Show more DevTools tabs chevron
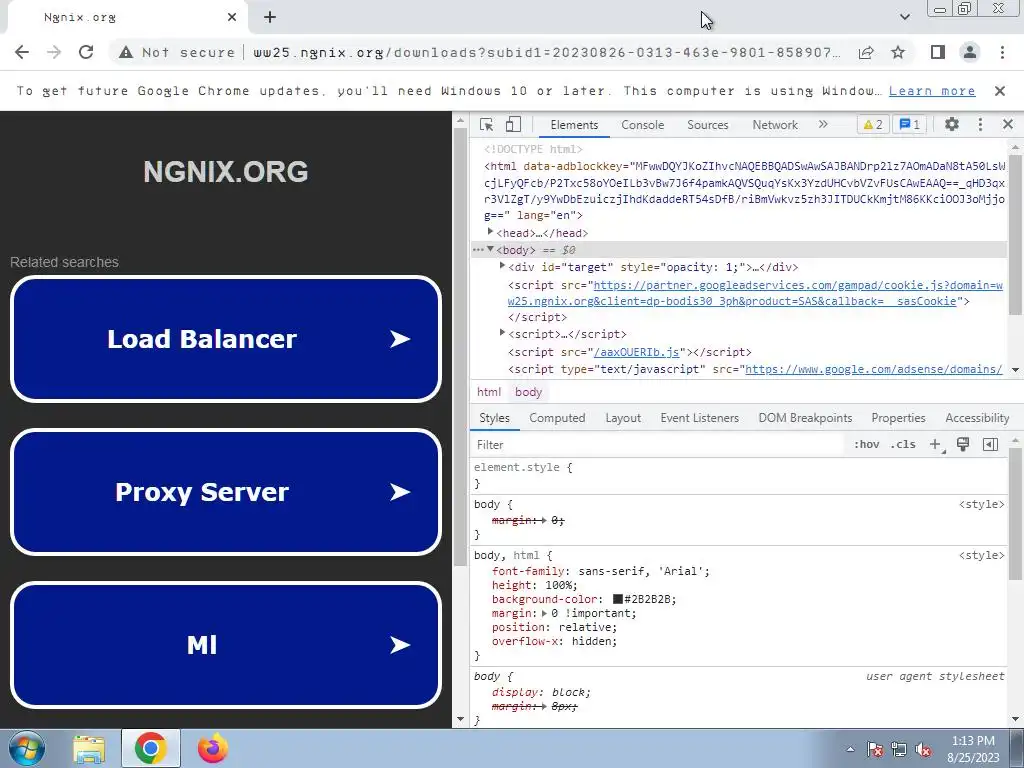The image size is (1024, 768). tap(823, 124)
